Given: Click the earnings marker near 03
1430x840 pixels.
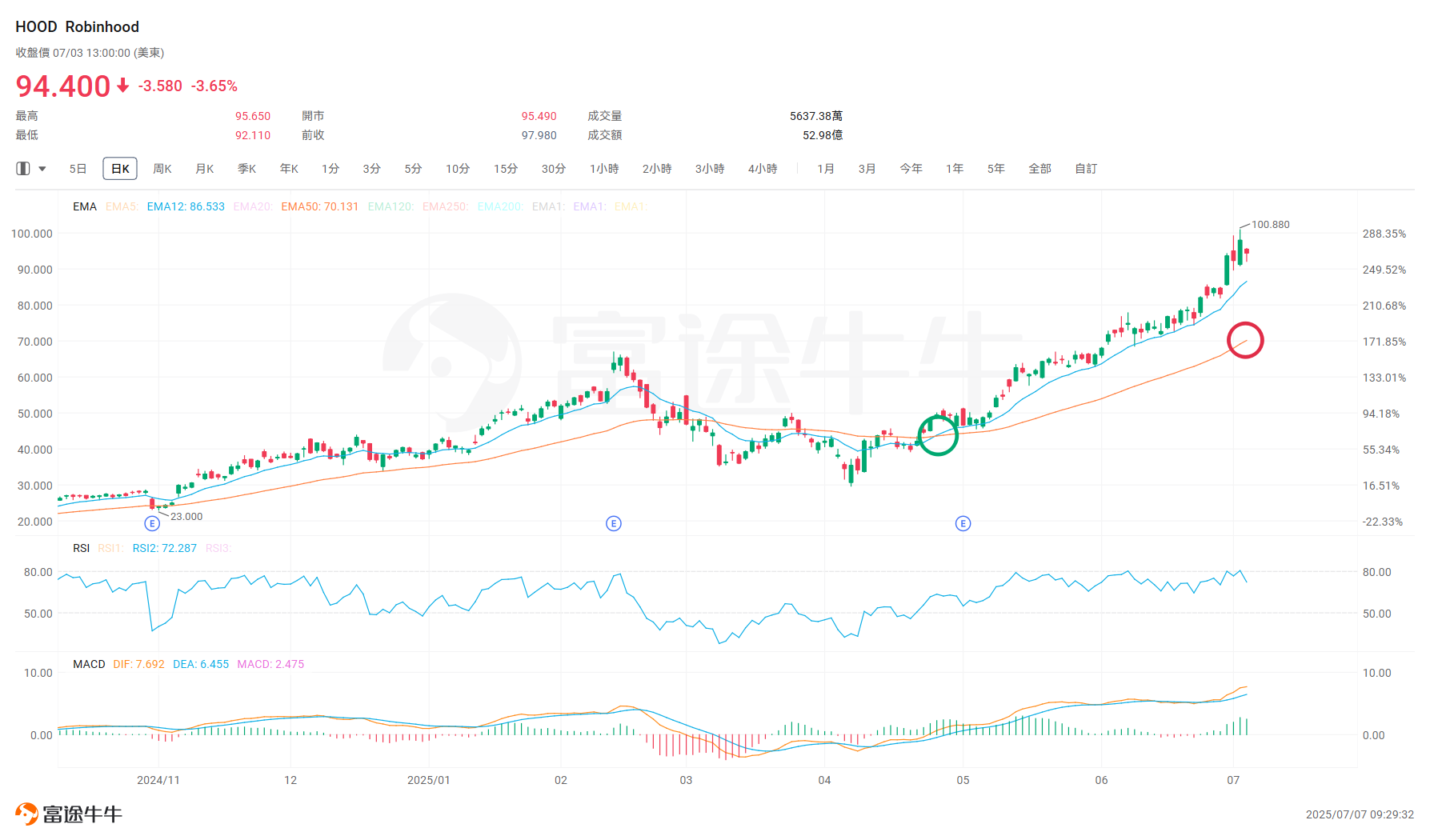Looking at the screenshot, I should tap(614, 523).
